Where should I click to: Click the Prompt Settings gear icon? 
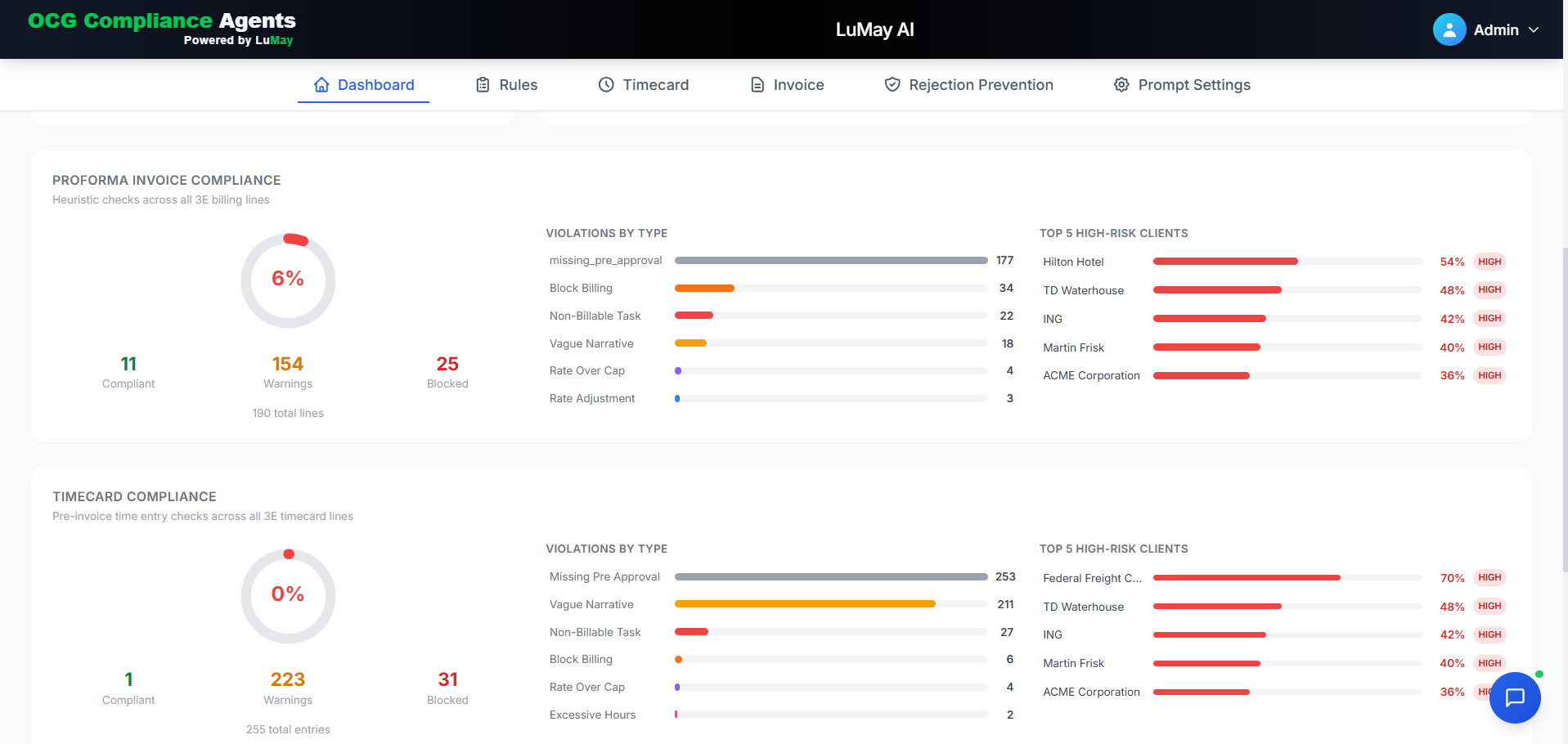tap(1121, 84)
